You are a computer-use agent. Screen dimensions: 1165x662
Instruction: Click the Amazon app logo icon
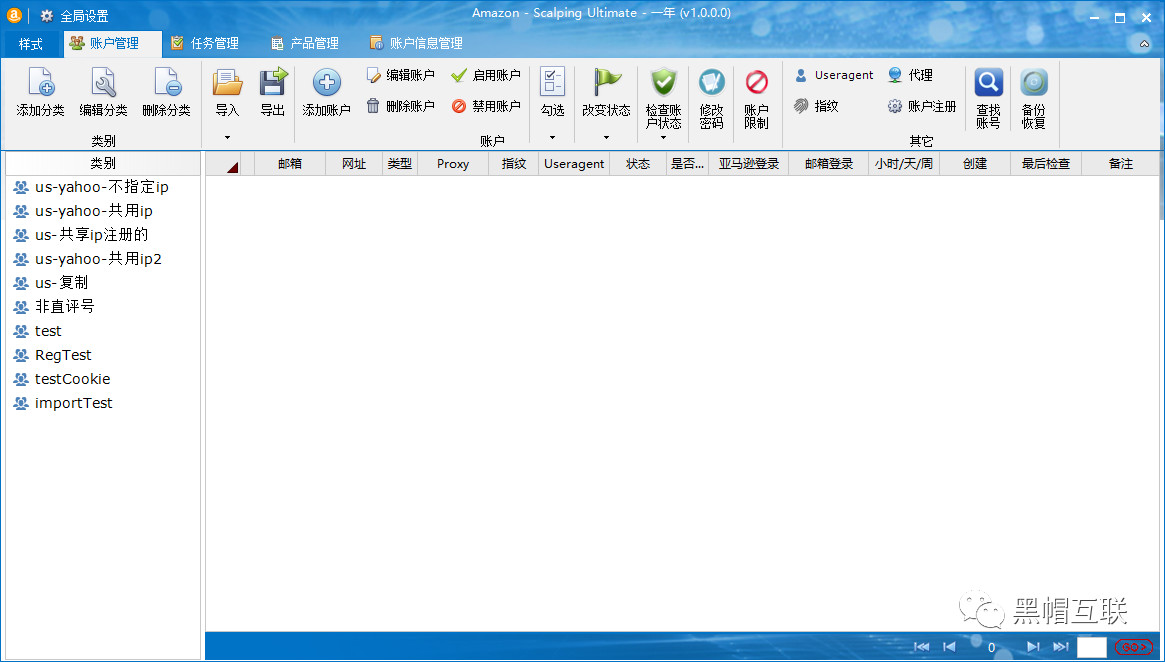(13, 16)
